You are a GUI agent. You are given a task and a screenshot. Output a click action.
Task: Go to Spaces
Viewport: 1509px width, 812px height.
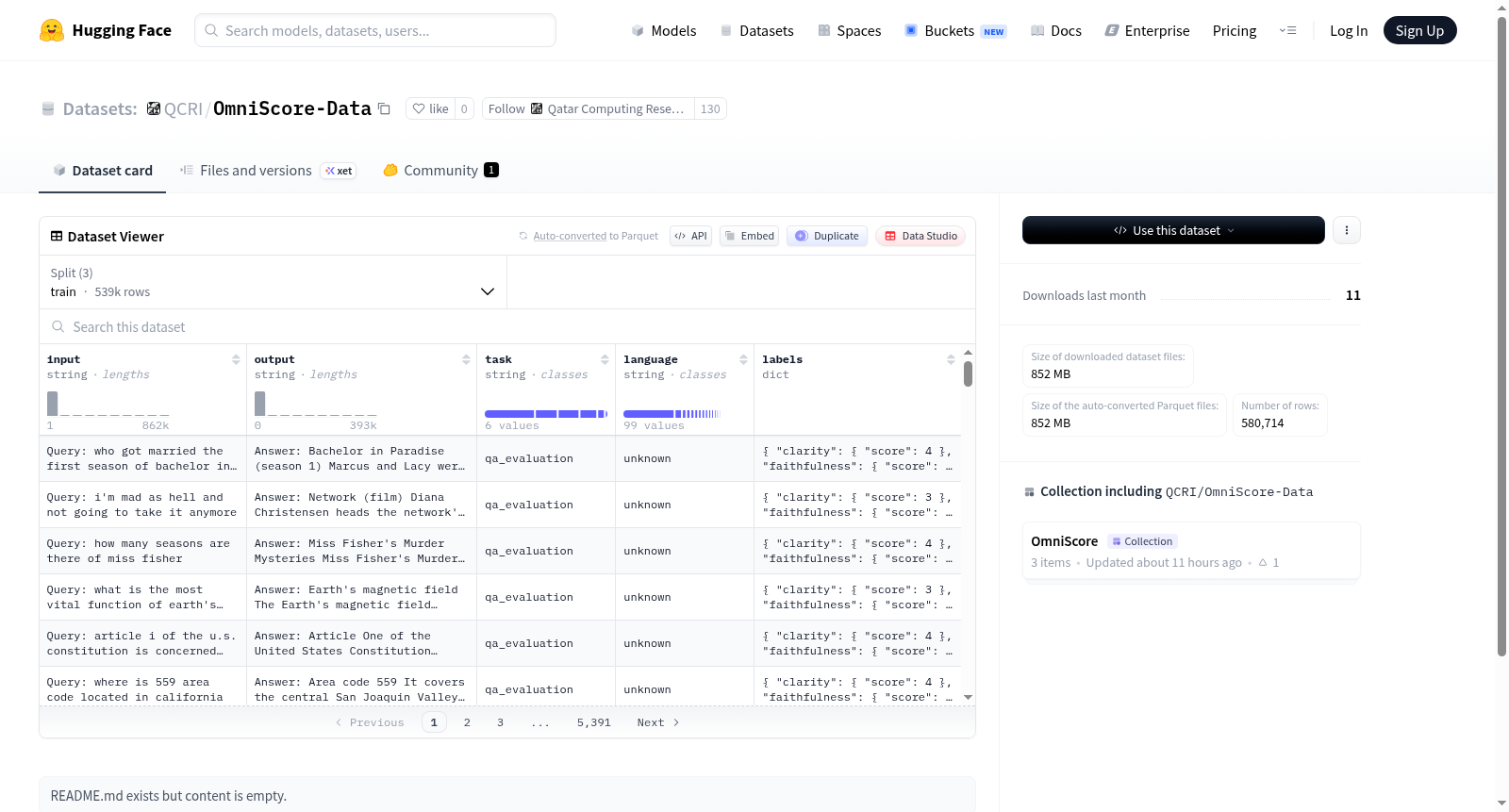849,30
